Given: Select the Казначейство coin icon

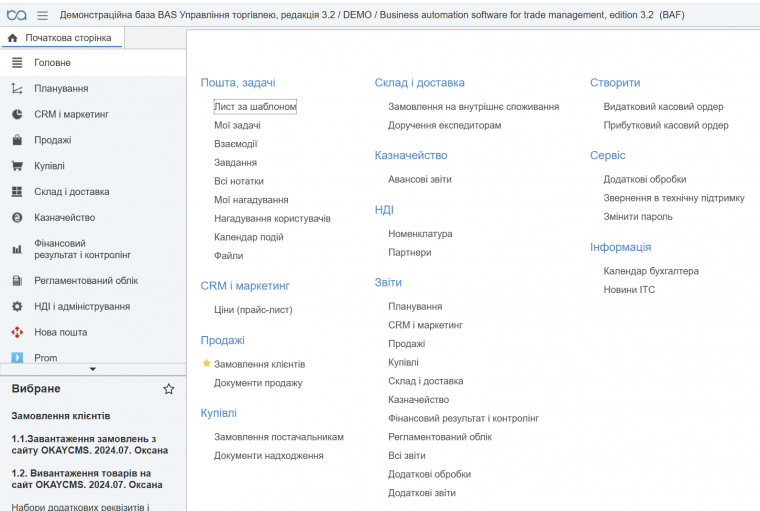Looking at the screenshot, I should click(17, 217).
